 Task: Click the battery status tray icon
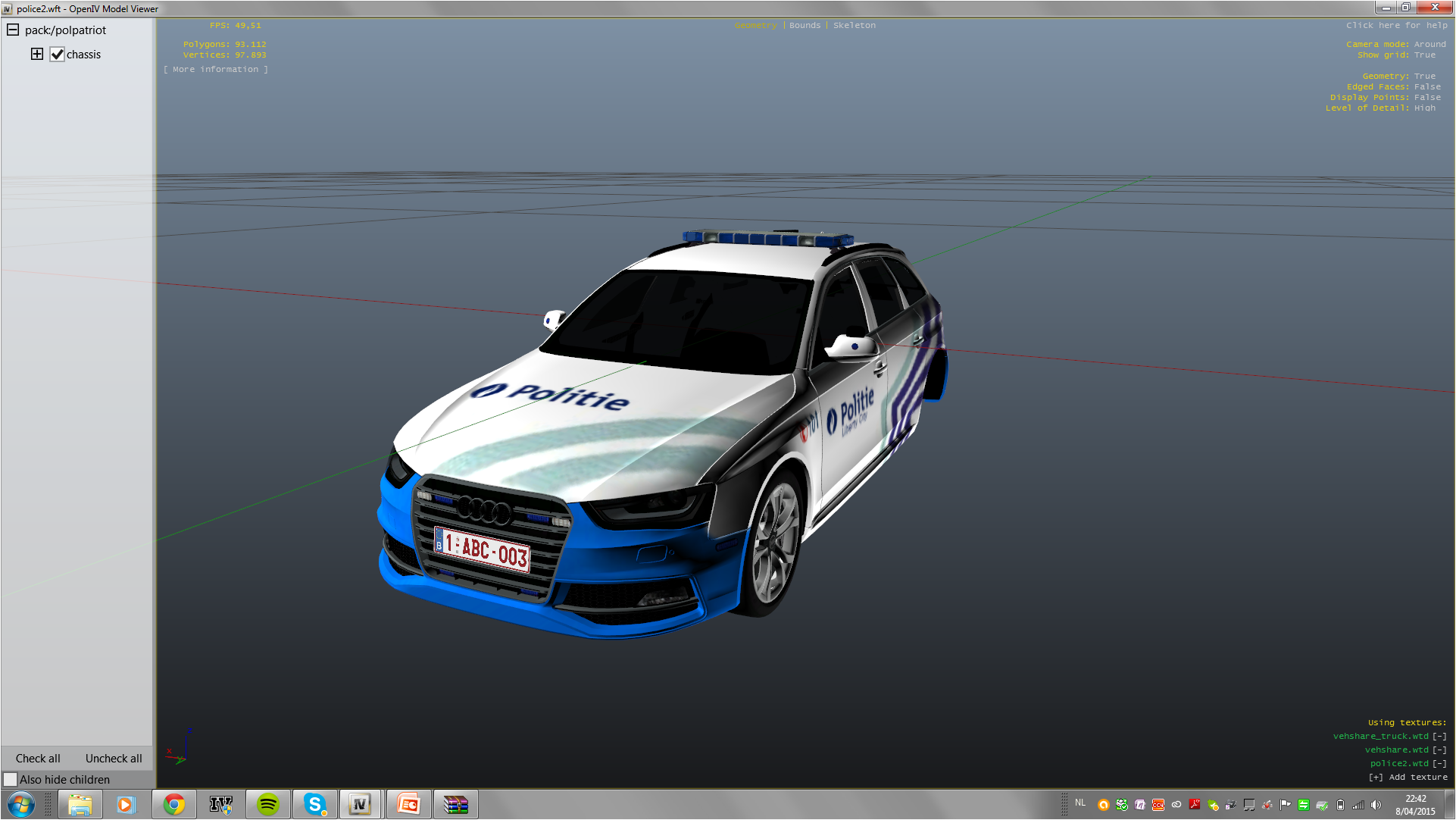click(x=1340, y=805)
